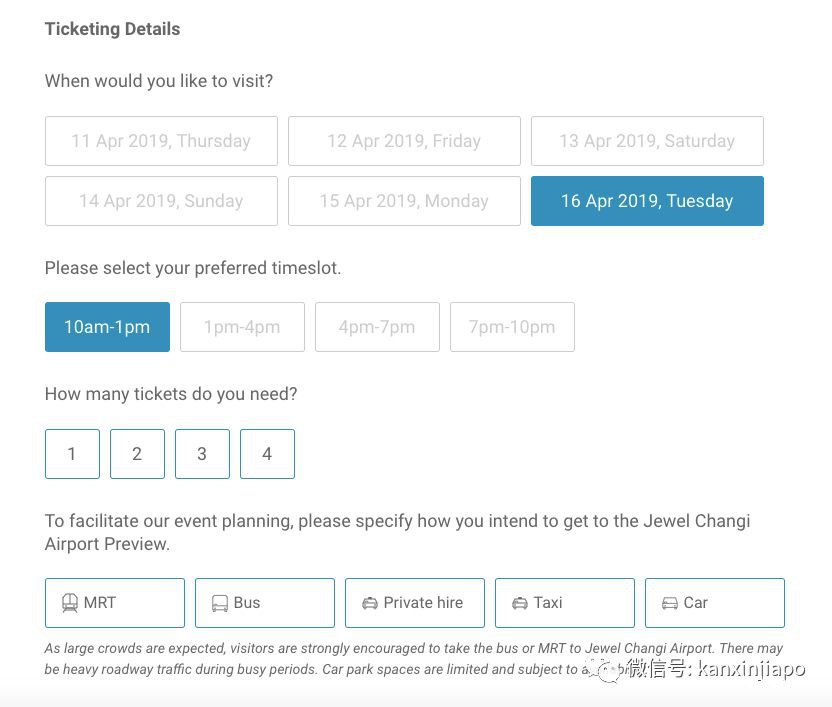Select 4 tickets

267,454
